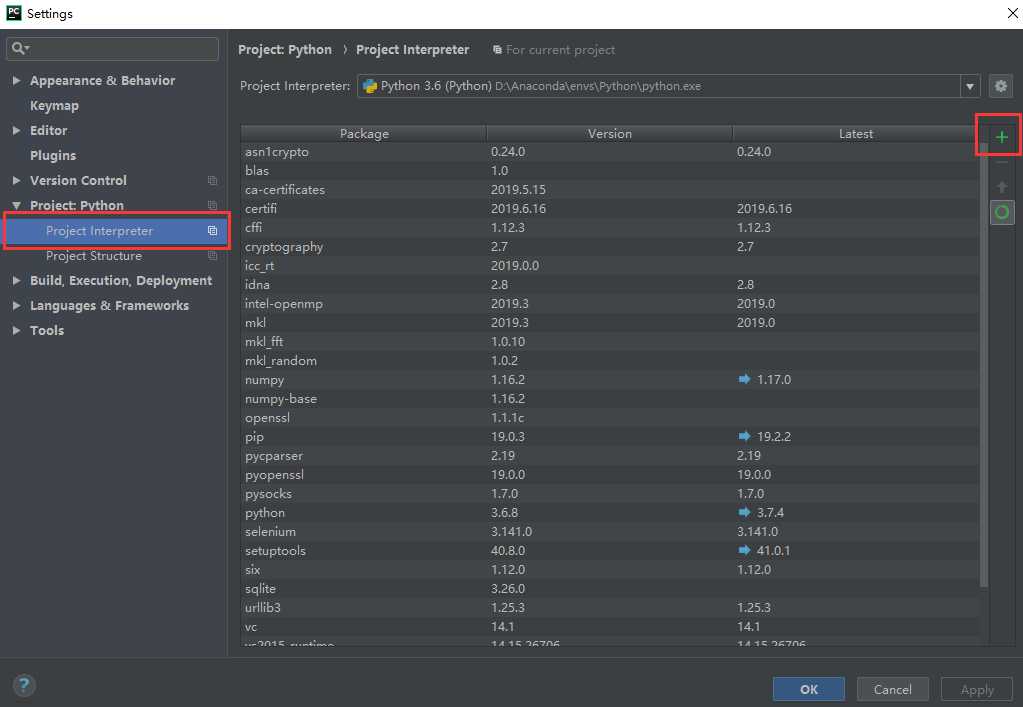
Task: Select the asn1crypto package row
Action: [609, 152]
